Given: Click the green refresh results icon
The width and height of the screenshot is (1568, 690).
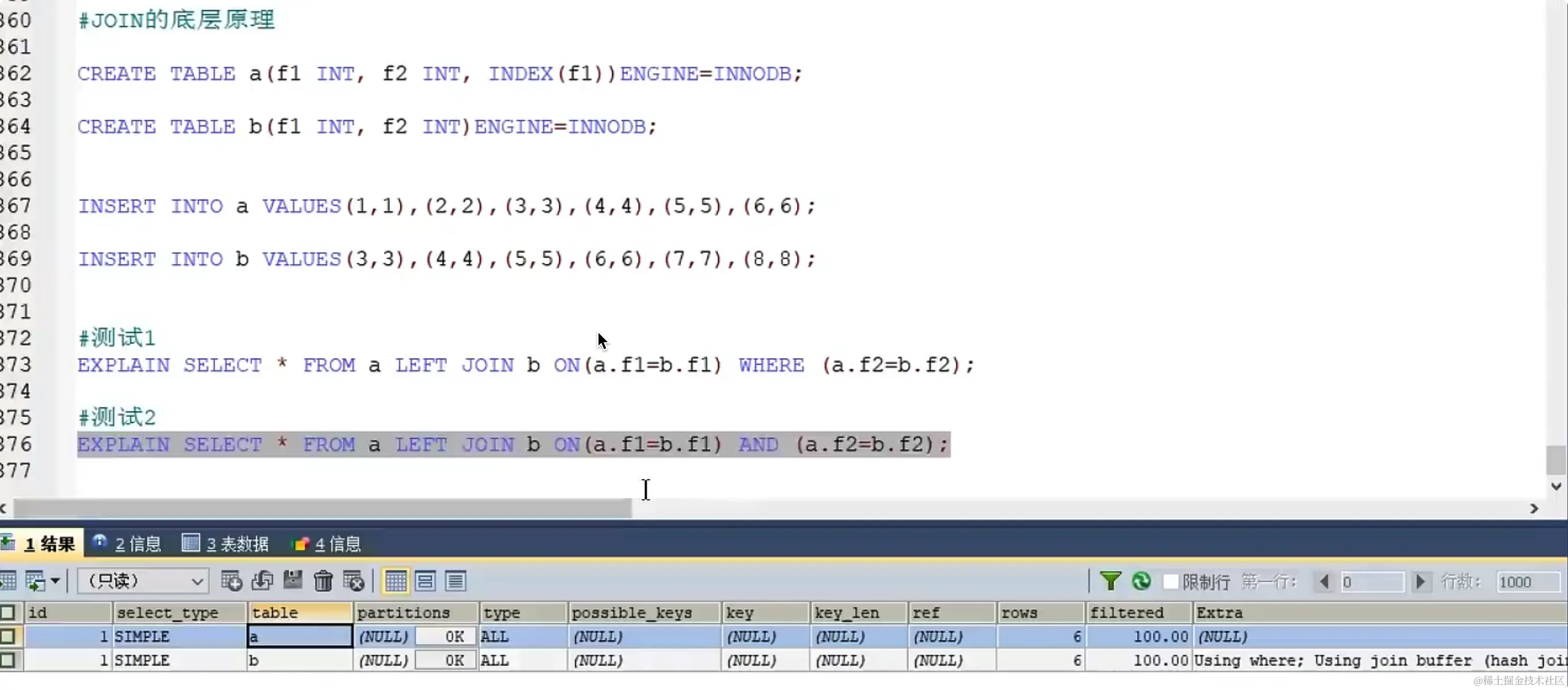Looking at the screenshot, I should pos(1141,581).
